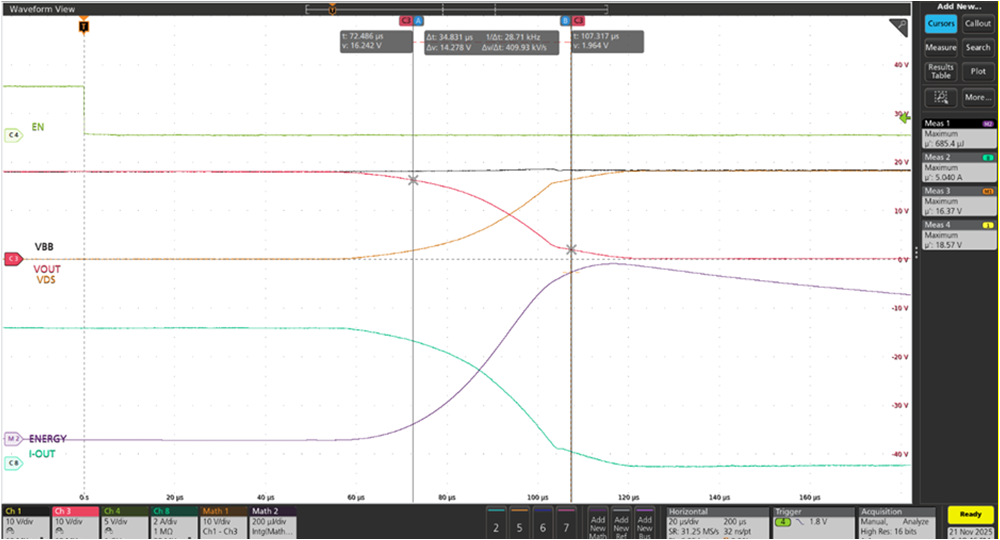Click Add New Math button
Image resolution: width=1000 pixels, height=540 pixels.
pos(598,522)
